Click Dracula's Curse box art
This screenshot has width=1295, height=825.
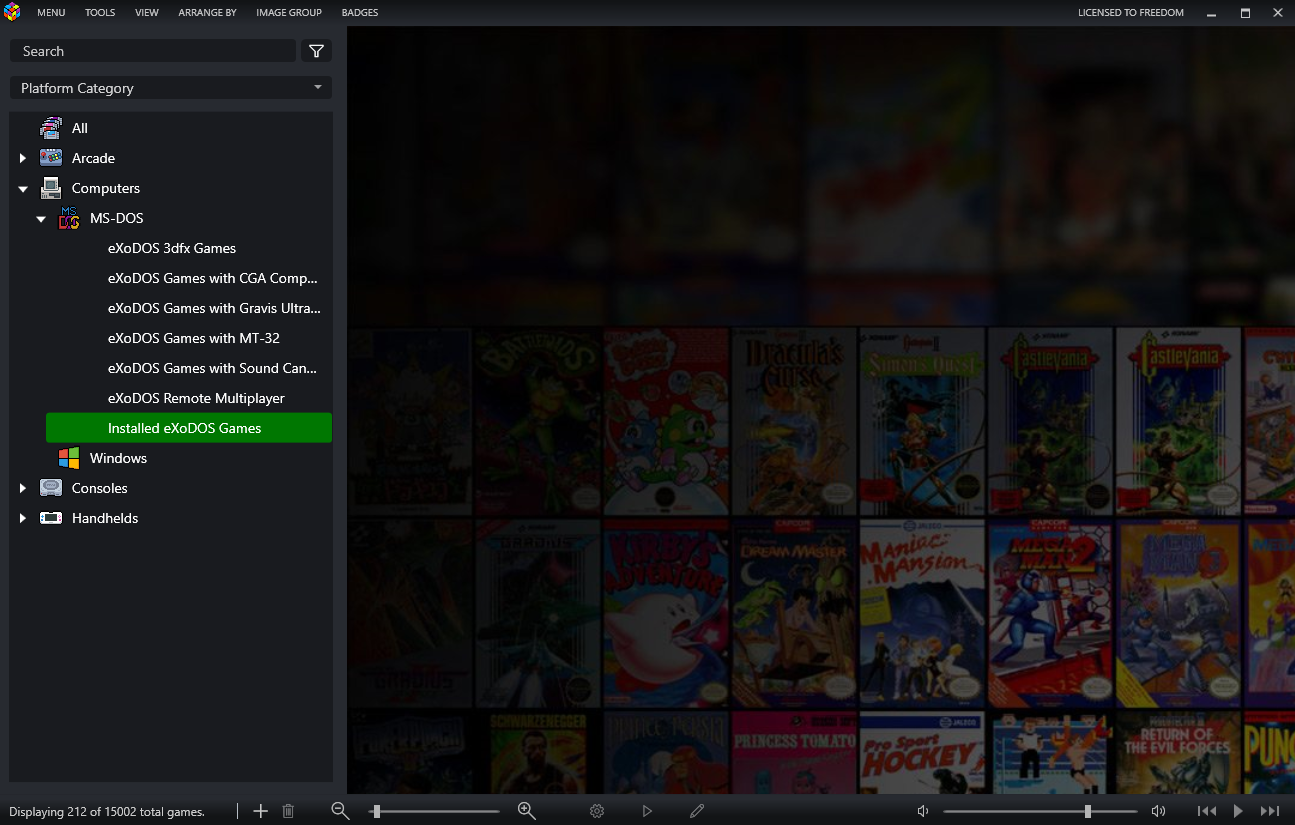pyautogui.click(x=794, y=421)
